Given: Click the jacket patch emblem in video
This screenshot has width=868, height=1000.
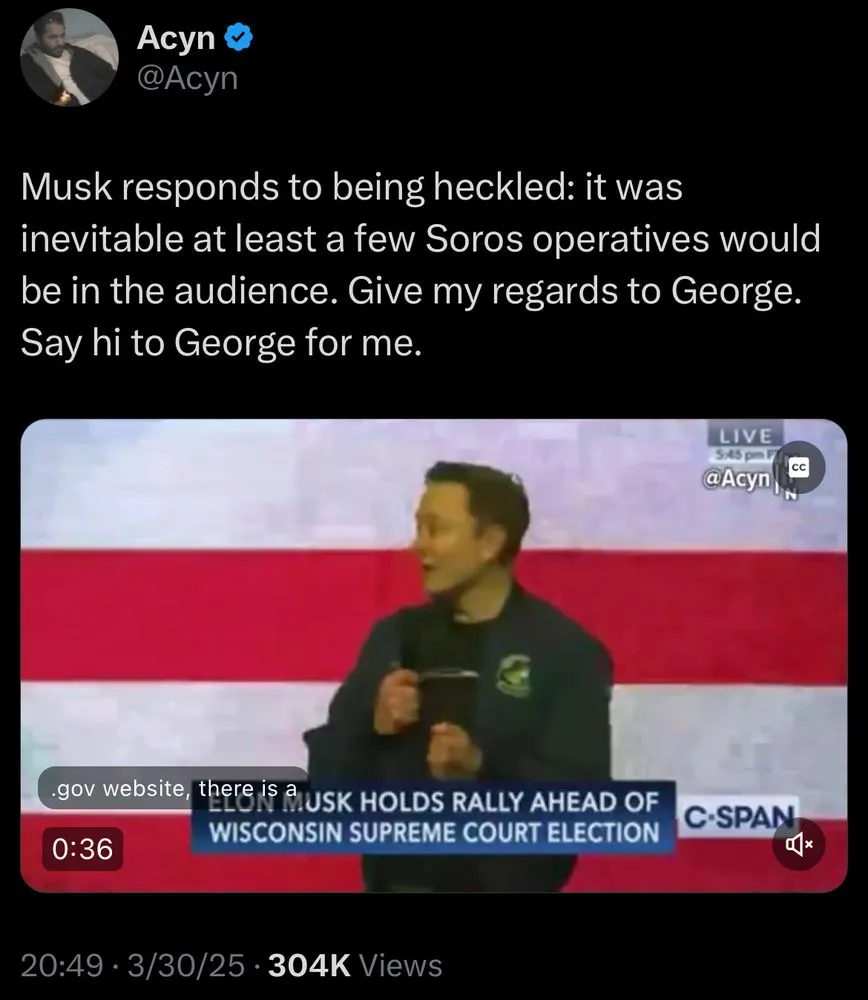Looking at the screenshot, I should click(513, 675).
